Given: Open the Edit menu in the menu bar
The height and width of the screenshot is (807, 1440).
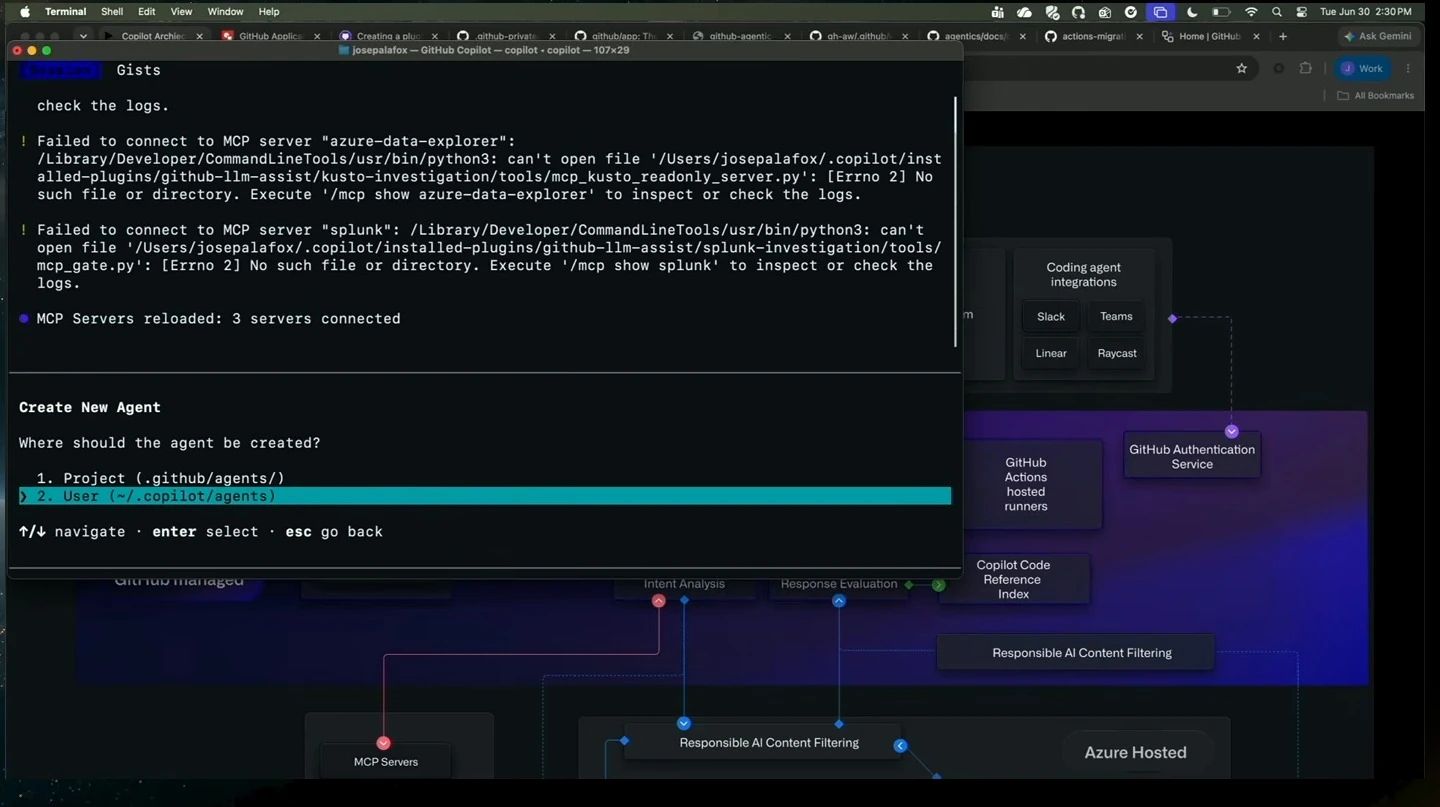Looking at the screenshot, I should coord(146,11).
